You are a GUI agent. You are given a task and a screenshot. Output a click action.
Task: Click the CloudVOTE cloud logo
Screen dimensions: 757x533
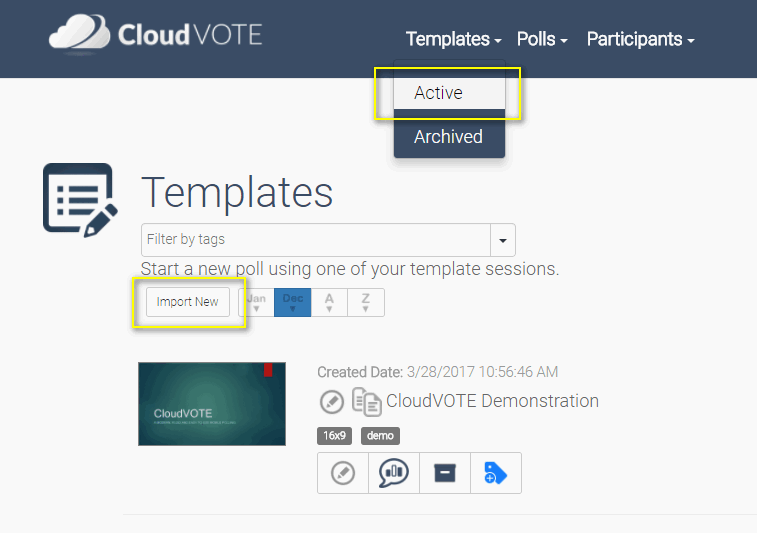click(x=80, y=34)
